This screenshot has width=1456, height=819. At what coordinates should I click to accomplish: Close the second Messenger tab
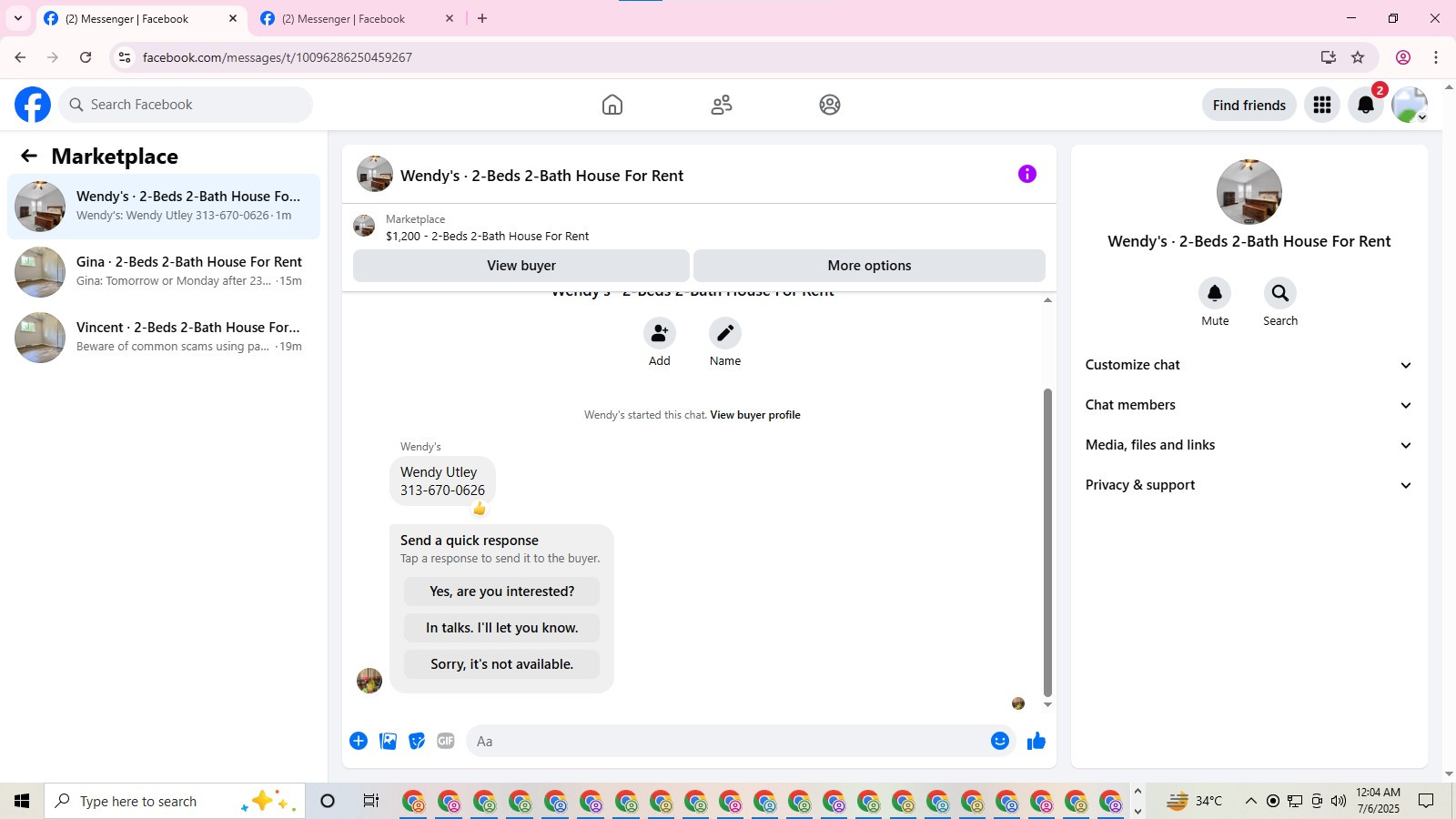click(x=450, y=18)
